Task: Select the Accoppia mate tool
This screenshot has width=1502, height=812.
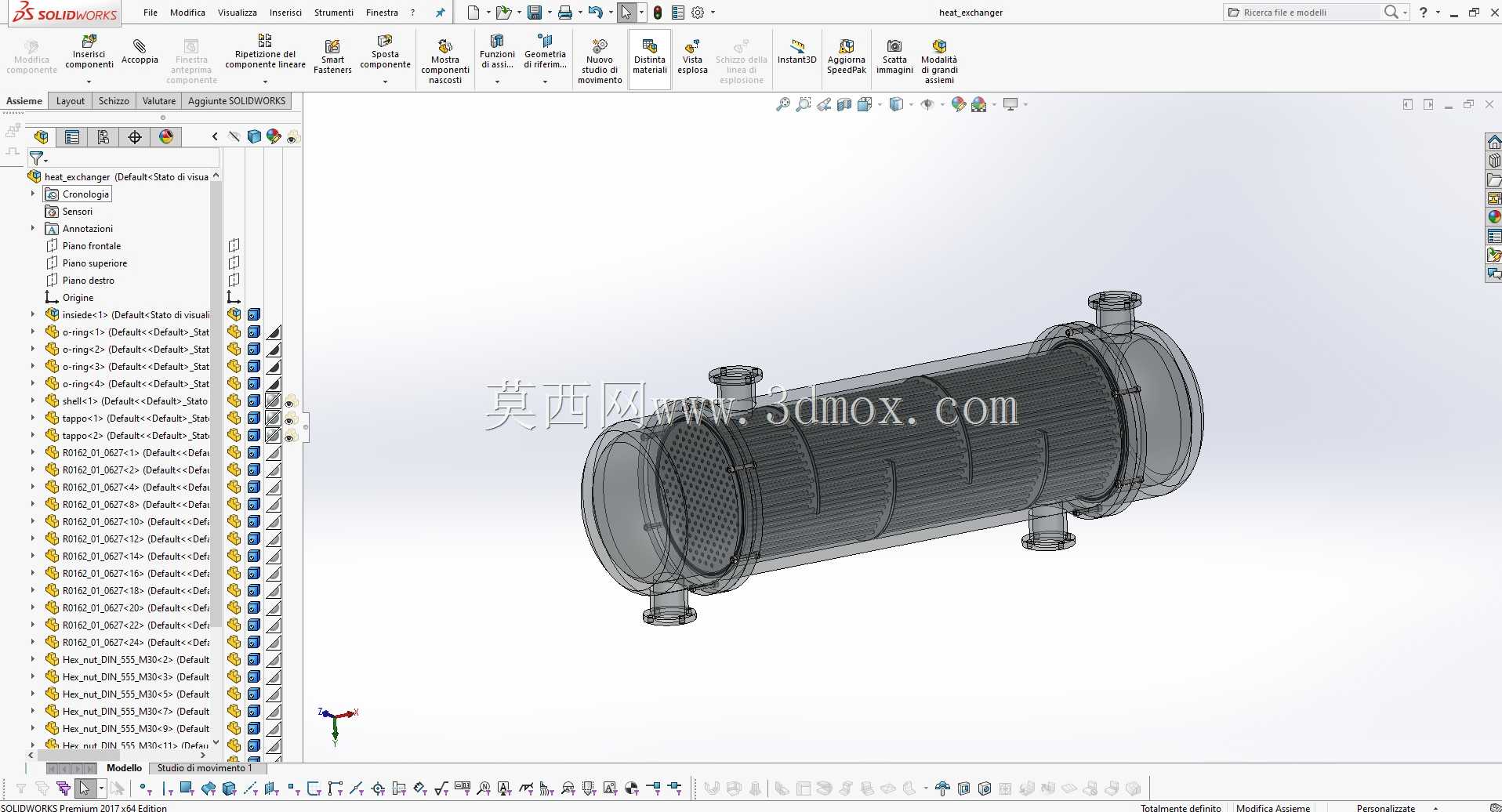Action: (x=140, y=52)
